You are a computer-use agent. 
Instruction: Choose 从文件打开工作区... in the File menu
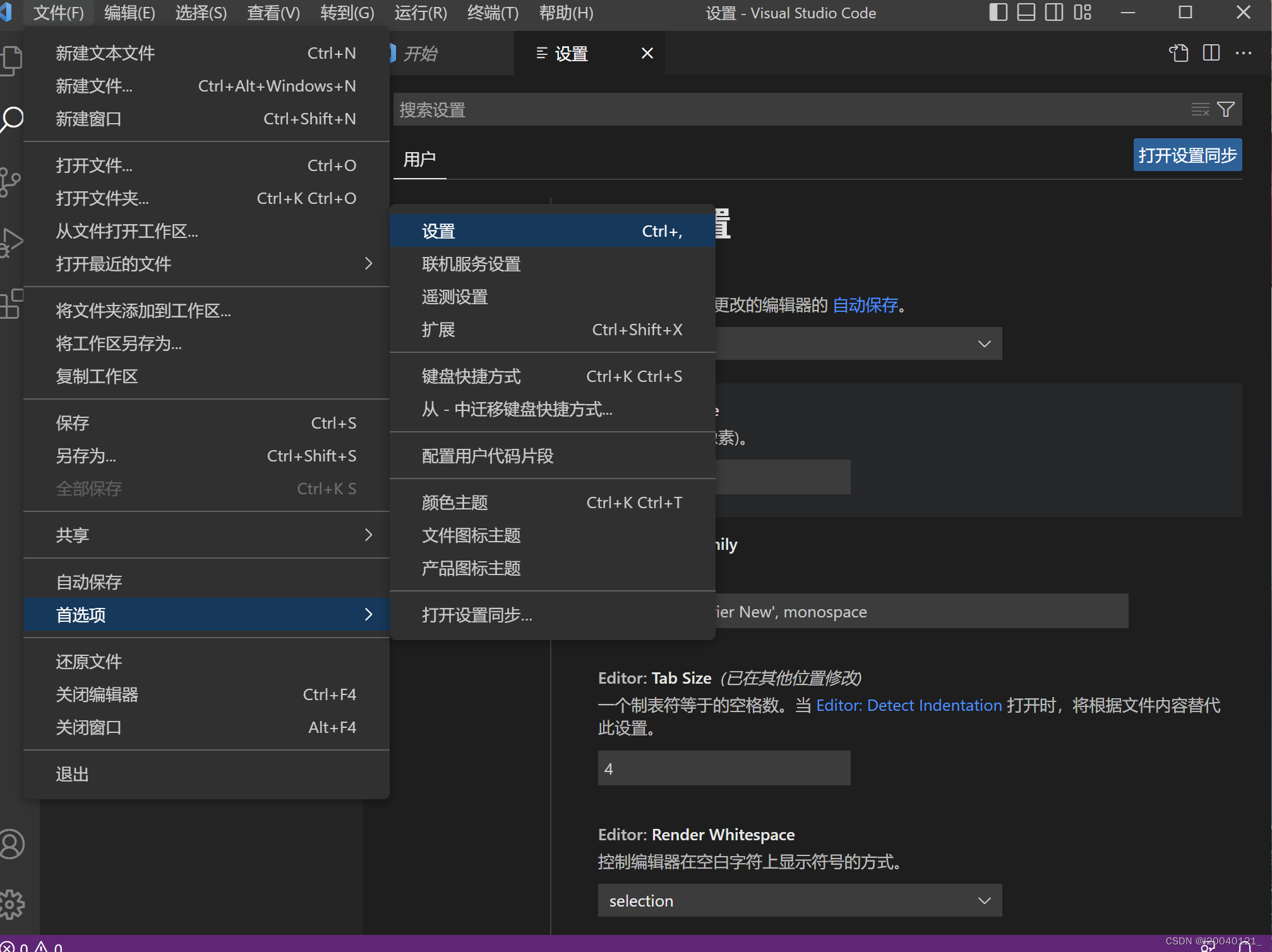pos(206,231)
